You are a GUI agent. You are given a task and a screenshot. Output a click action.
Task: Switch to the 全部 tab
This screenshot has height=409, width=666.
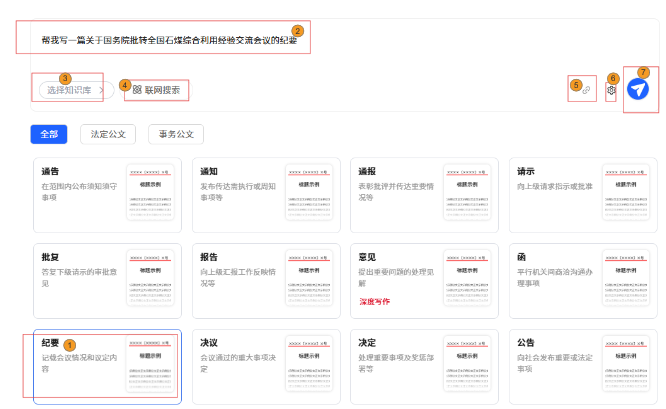[49, 134]
